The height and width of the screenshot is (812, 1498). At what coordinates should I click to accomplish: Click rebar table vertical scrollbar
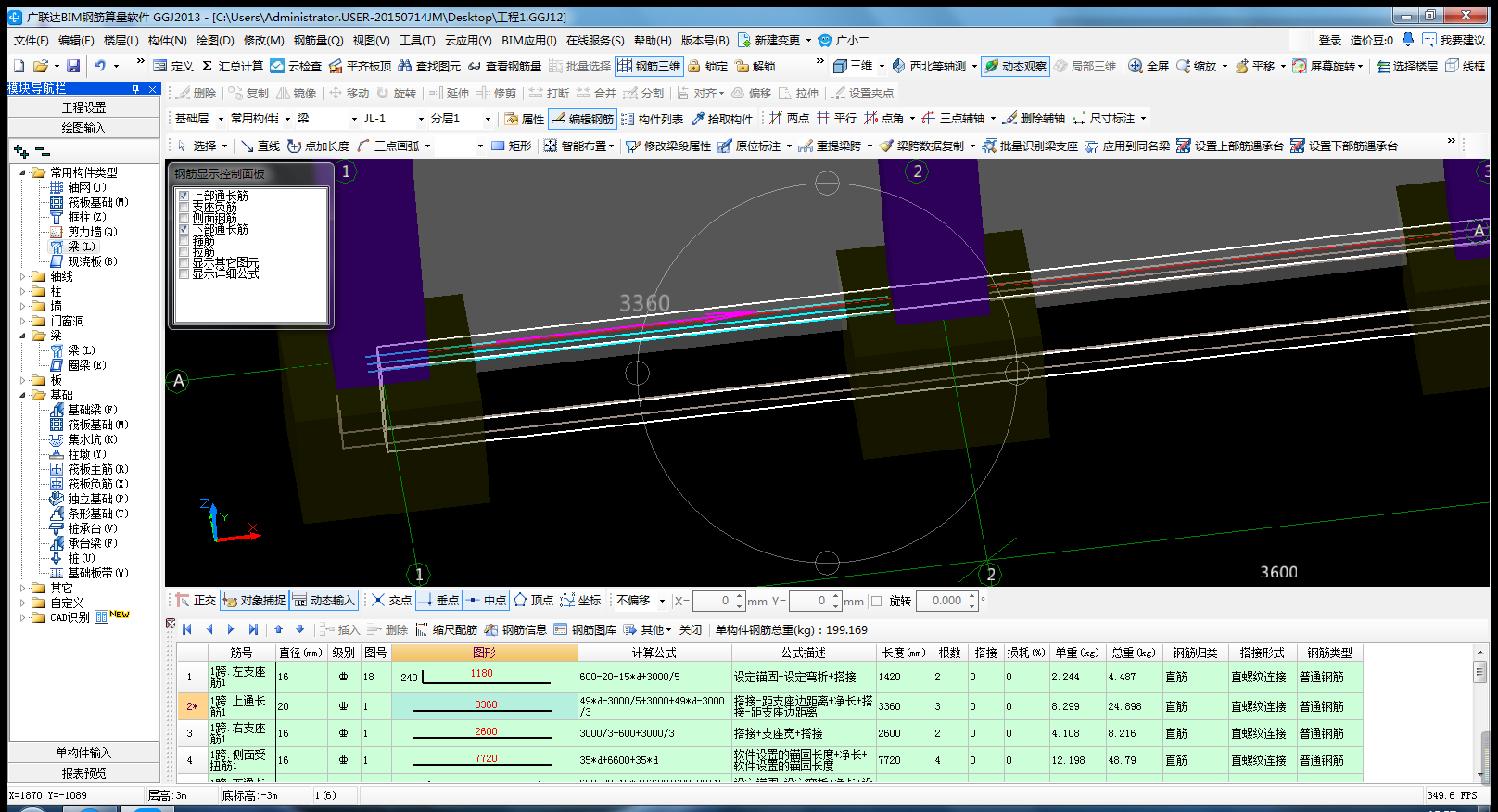point(1479,713)
